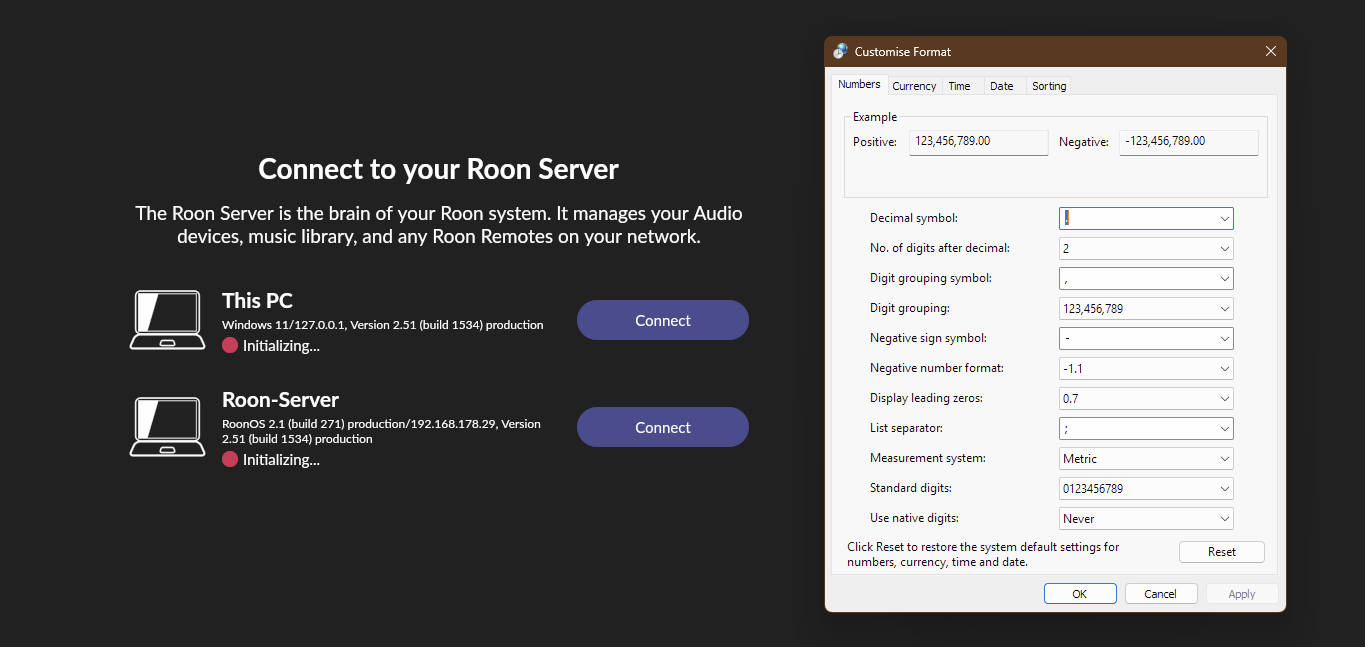This screenshot has width=1365, height=647.
Task: Click the Negative example field
Action: [x=1188, y=142]
